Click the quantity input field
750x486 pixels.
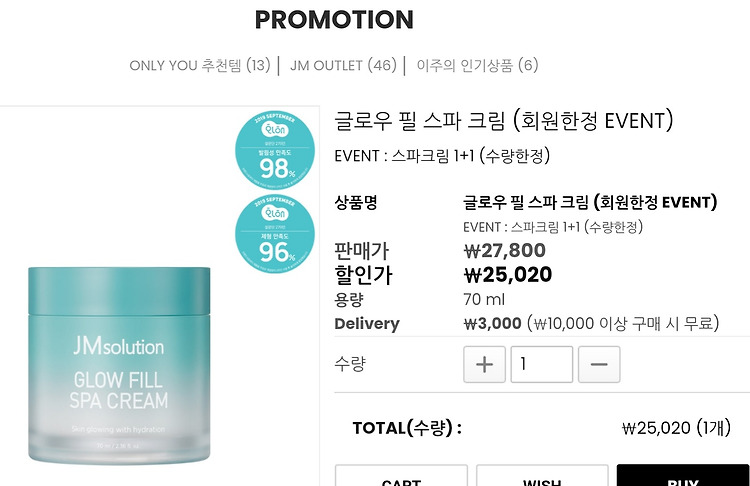coord(541,364)
